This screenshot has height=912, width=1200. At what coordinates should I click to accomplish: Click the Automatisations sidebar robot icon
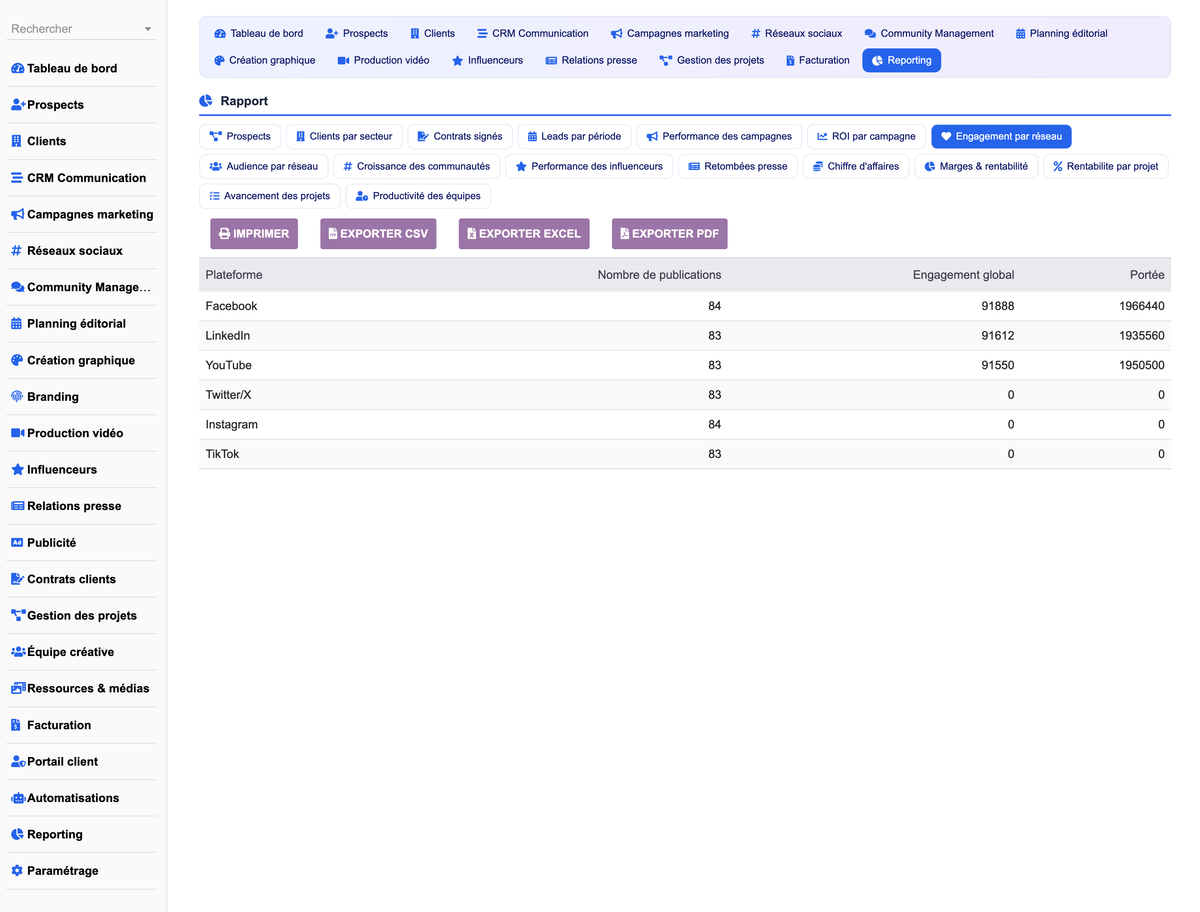(x=18, y=799)
